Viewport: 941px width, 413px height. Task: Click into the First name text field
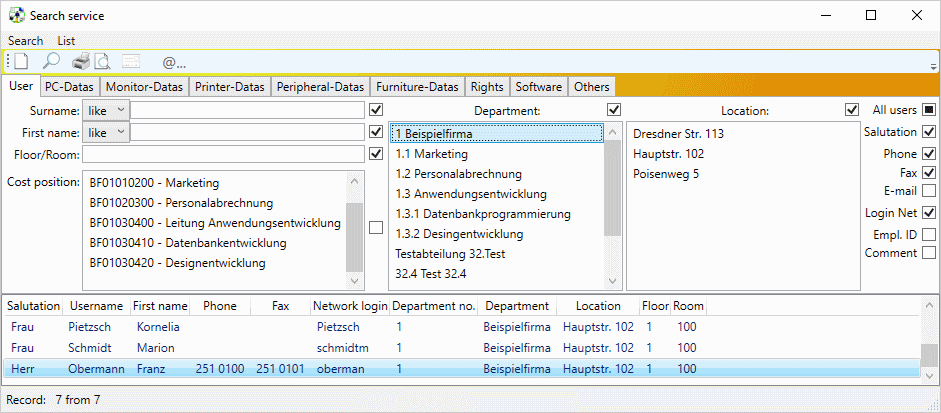[x=248, y=133]
